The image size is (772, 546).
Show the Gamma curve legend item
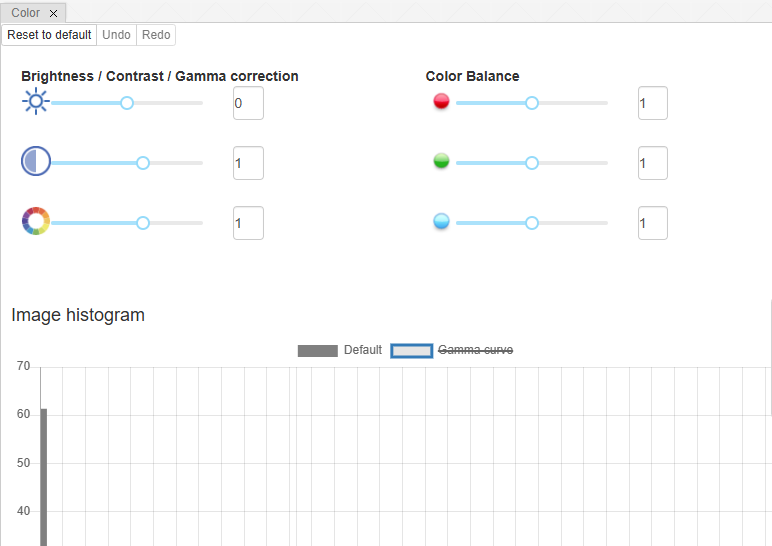pyautogui.click(x=452, y=350)
